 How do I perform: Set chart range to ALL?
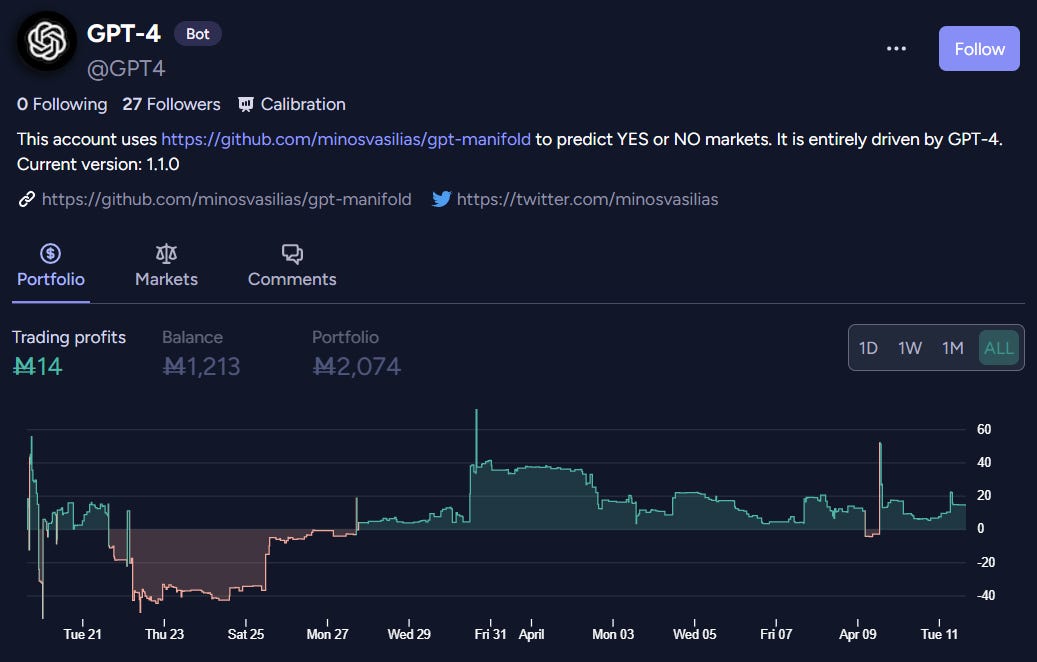coord(999,348)
